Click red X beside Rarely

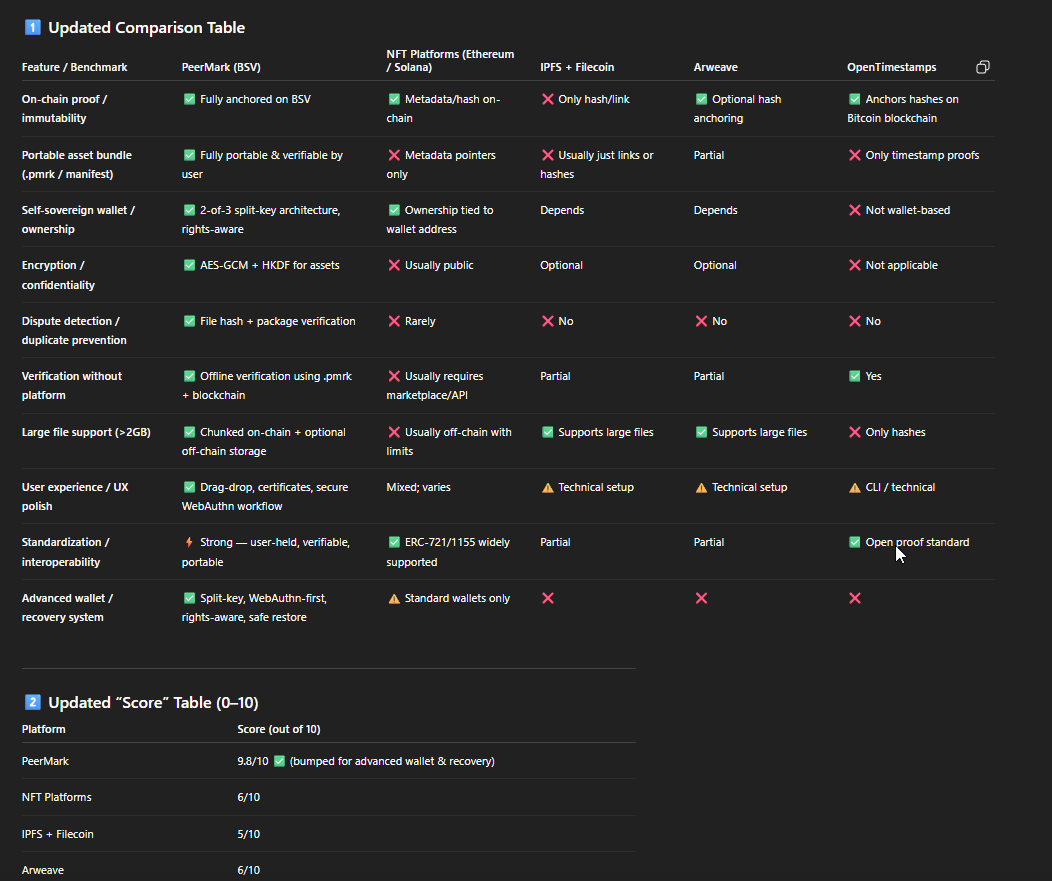tap(394, 321)
